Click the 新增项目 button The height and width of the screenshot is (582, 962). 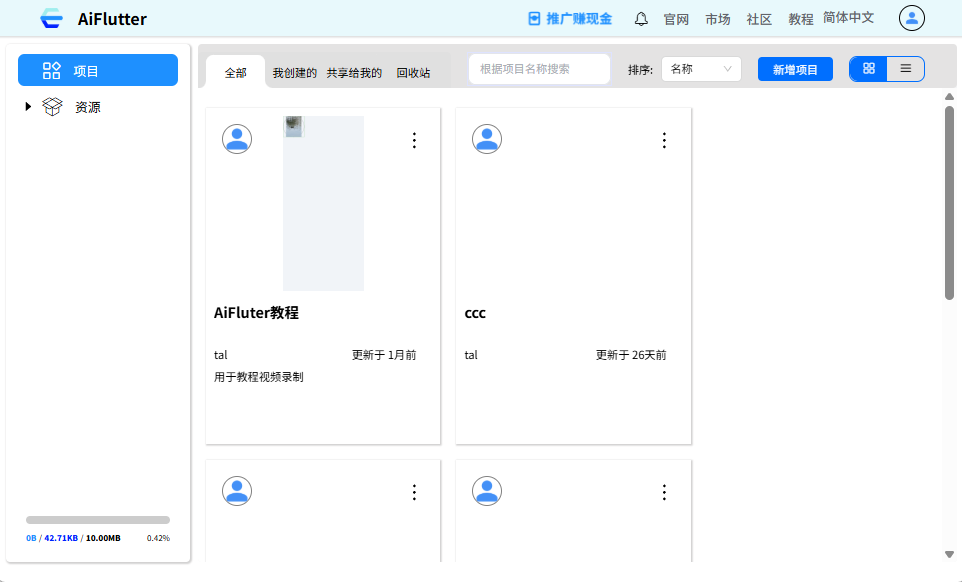pos(795,69)
